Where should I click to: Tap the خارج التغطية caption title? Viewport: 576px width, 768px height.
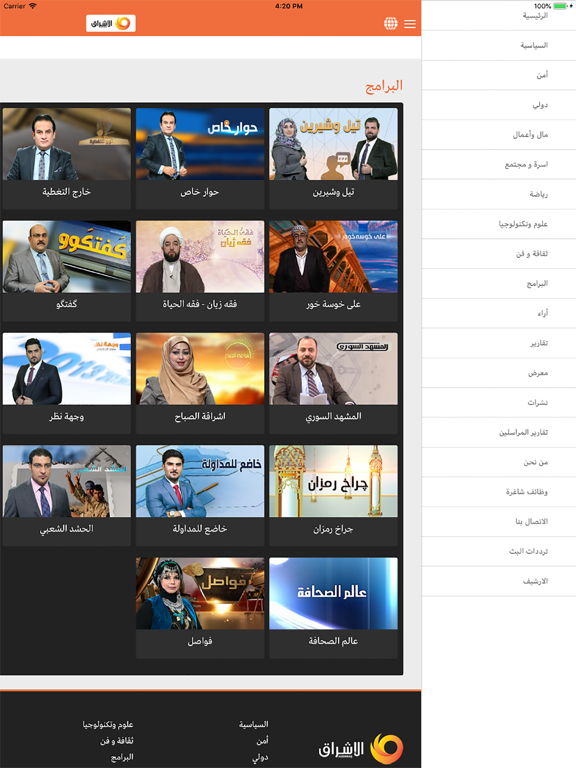pyautogui.click(x=67, y=192)
